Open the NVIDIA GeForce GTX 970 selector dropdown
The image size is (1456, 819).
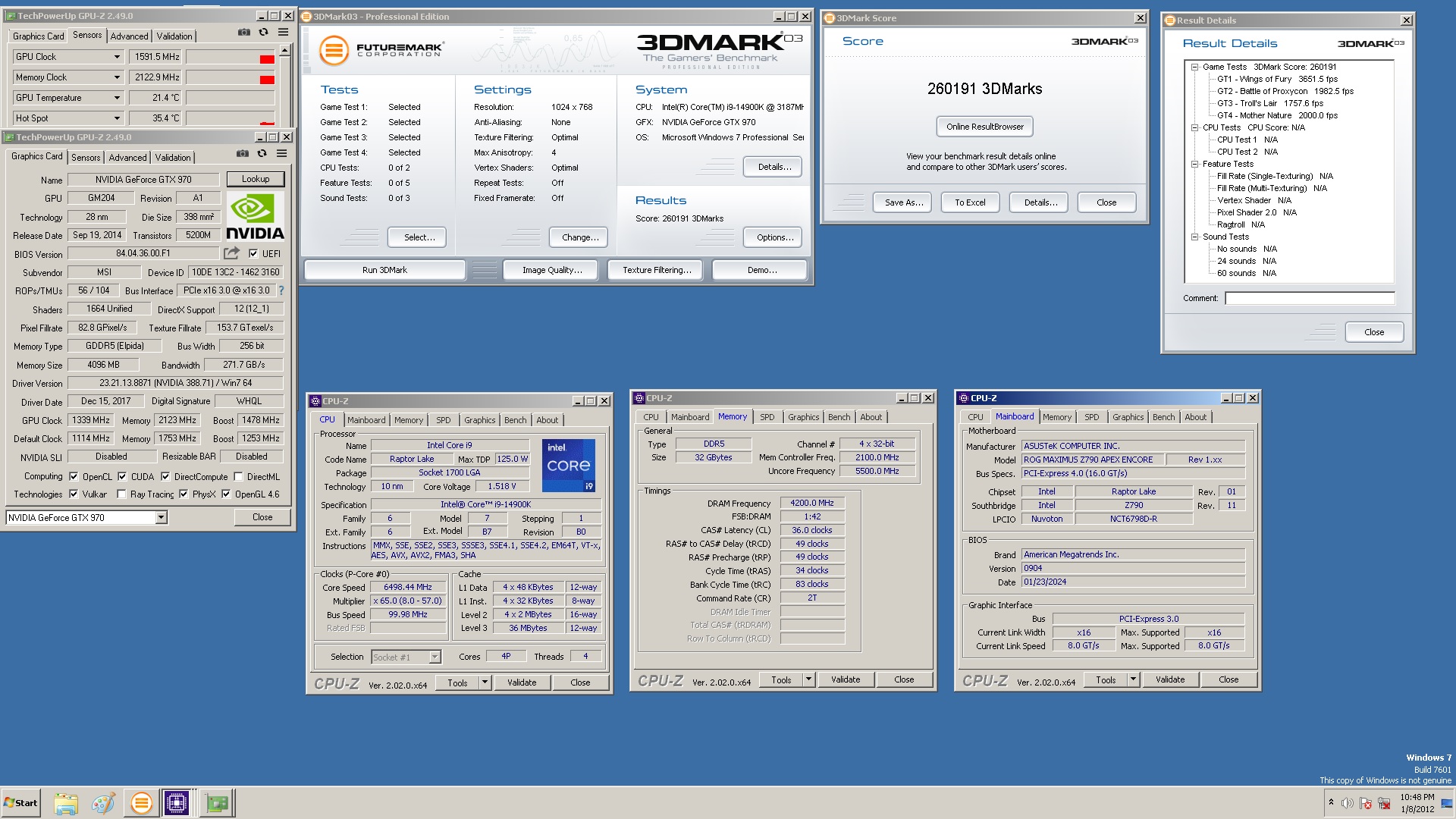pyautogui.click(x=161, y=517)
